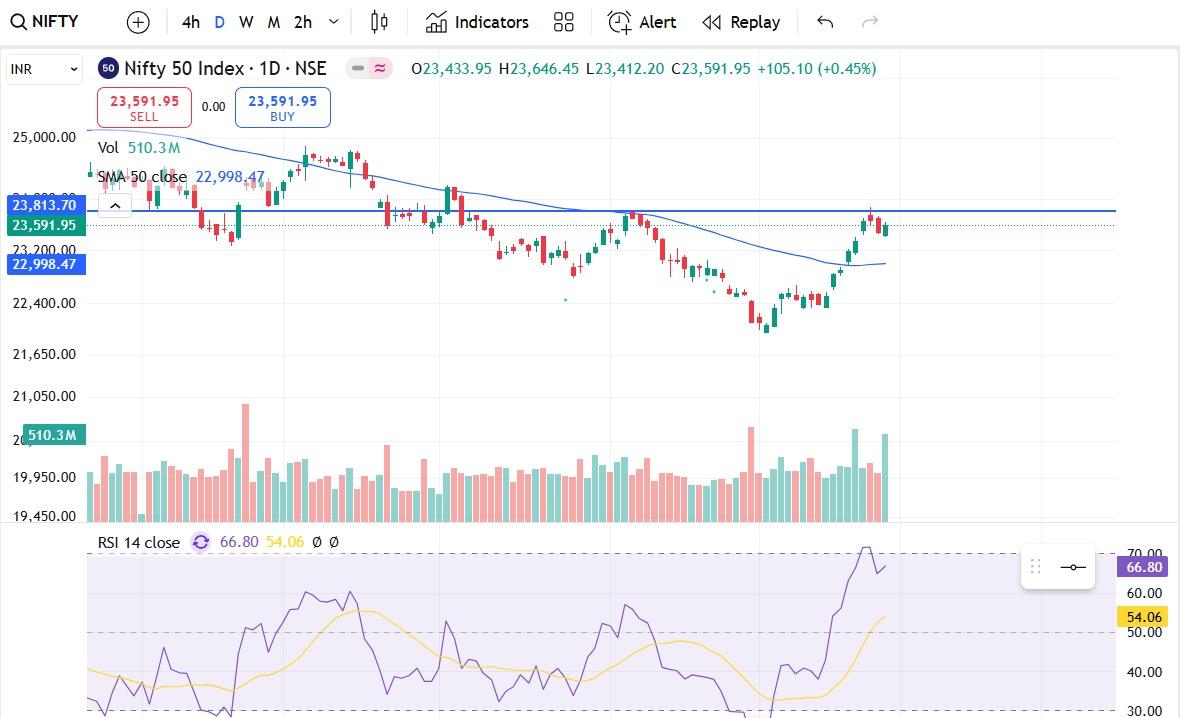Open the candlestick chart style selector
Viewport: 1180px width, 718px height.
click(x=379, y=23)
